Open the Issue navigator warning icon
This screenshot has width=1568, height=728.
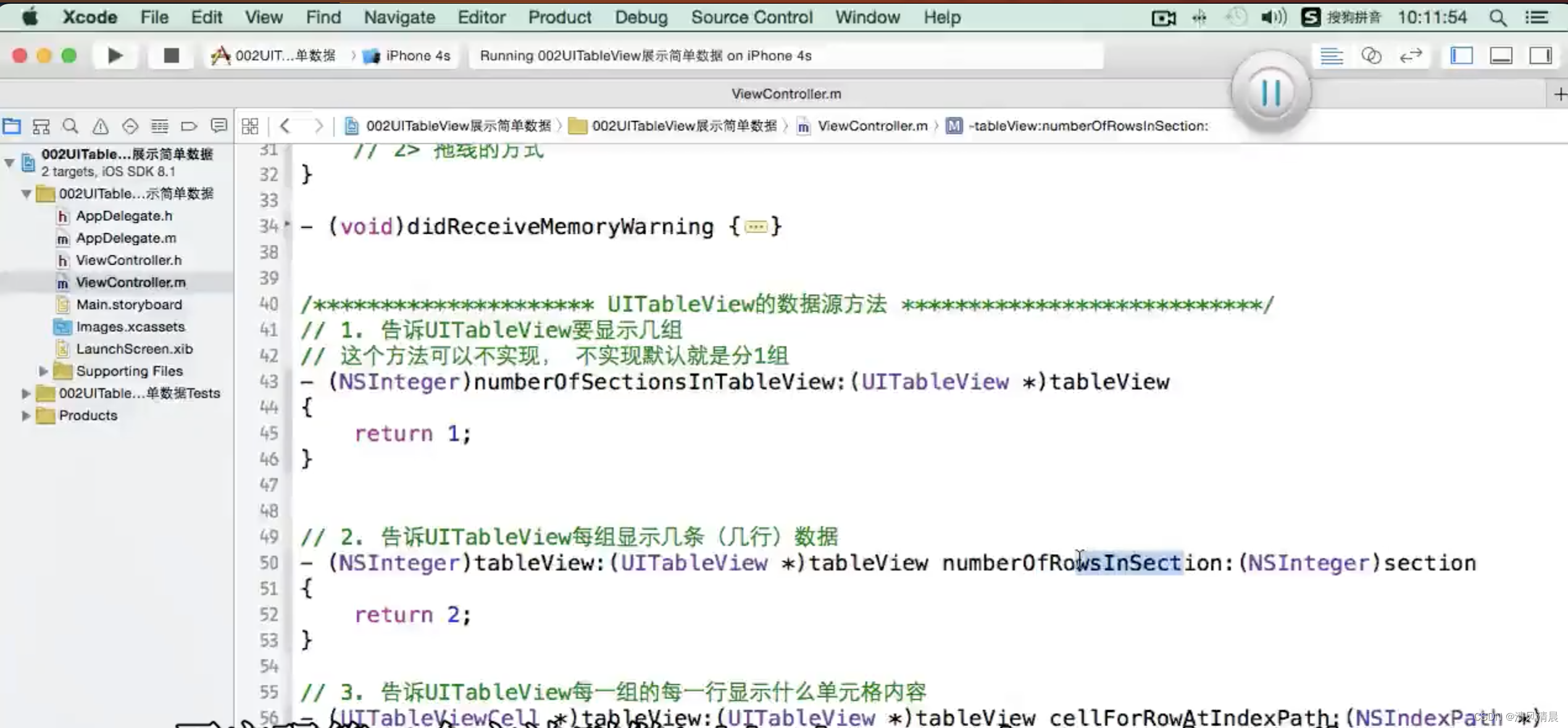[100, 126]
